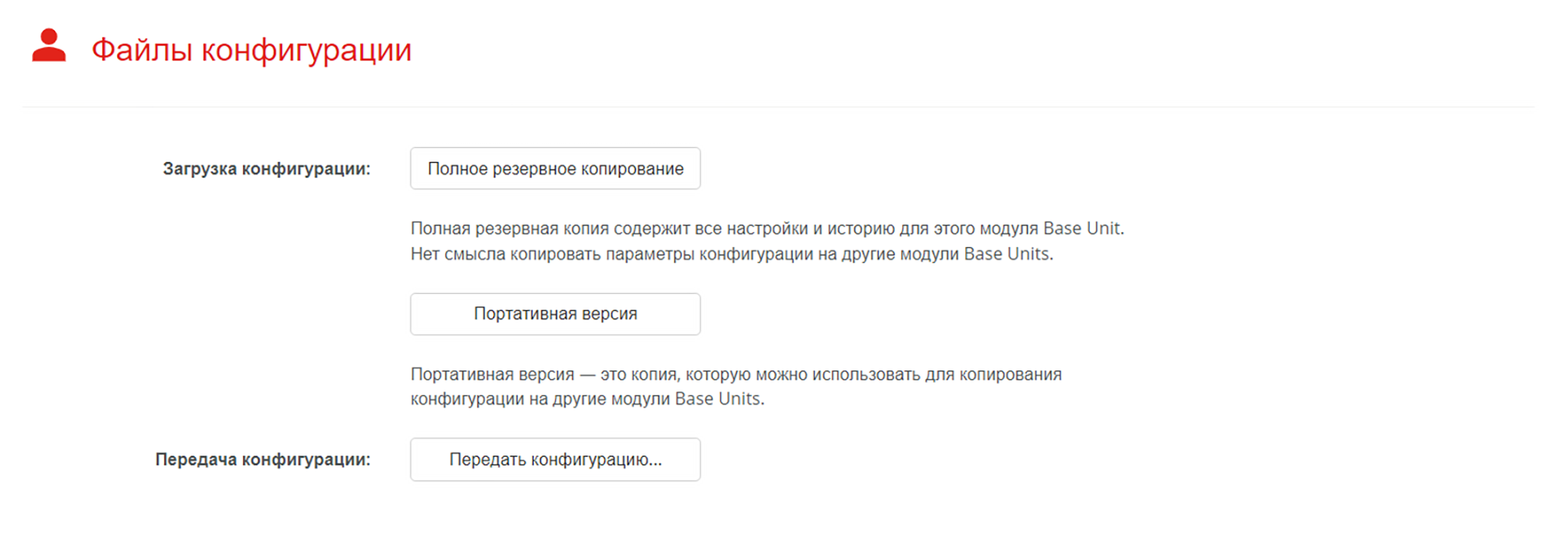The image size is (1568, 557).
Task: Click 'Base Units.' in the portable version description
Action: [x=719, y=399]
